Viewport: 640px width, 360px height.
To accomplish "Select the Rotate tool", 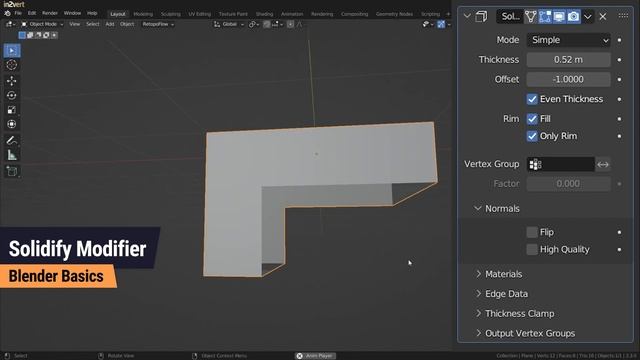I will point(12,95).
